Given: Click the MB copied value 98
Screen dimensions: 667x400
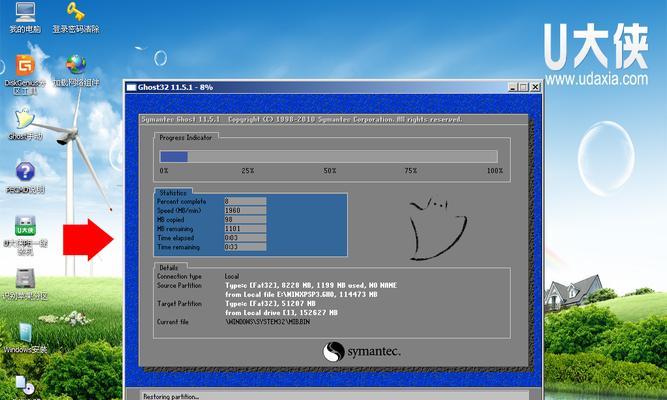Looking at the screenshot, I should [x=245, y=220].
